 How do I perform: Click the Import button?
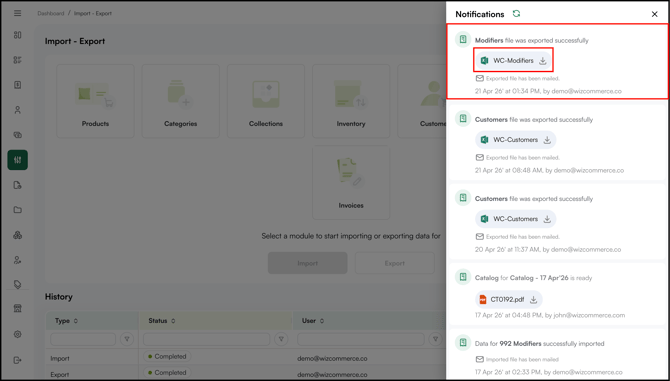tap(308, 263)
